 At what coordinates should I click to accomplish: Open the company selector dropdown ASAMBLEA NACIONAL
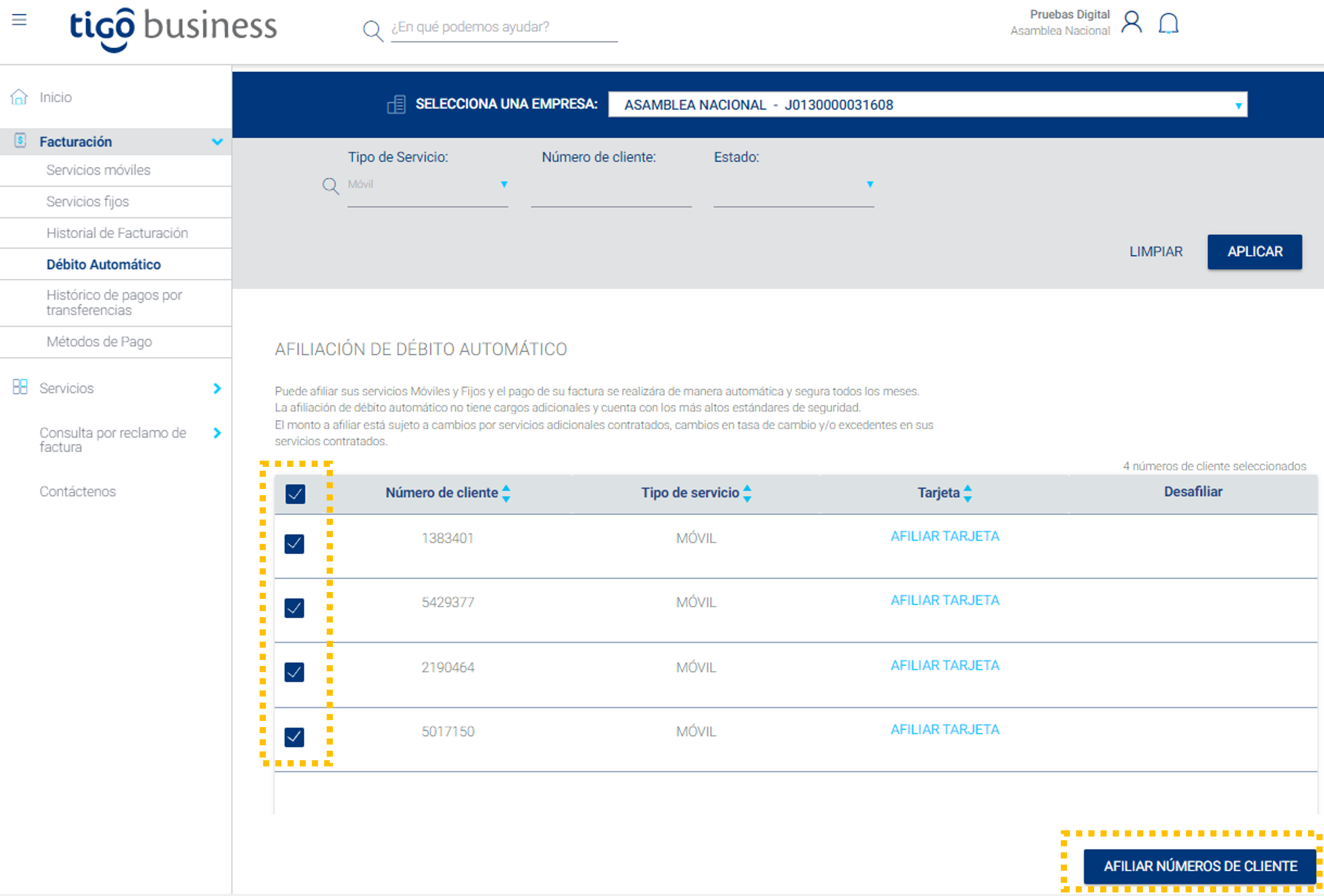coord(928,105)
